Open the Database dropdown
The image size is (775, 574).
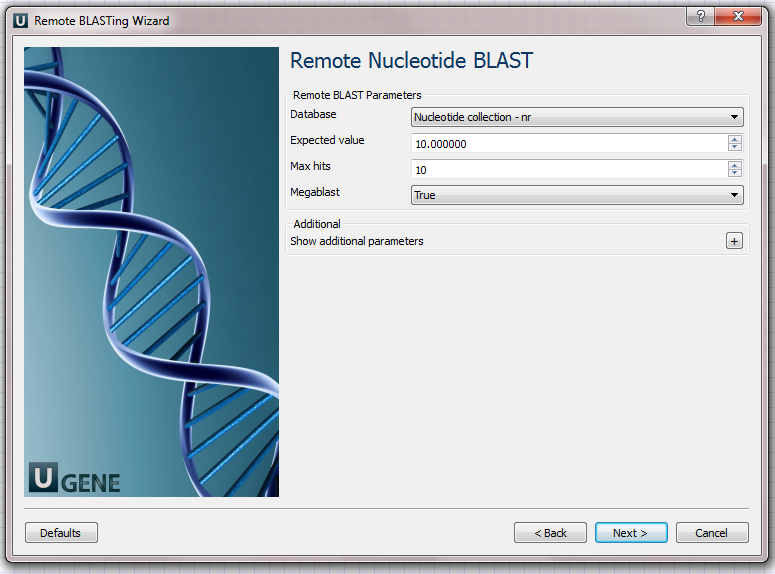coord(577,117)
